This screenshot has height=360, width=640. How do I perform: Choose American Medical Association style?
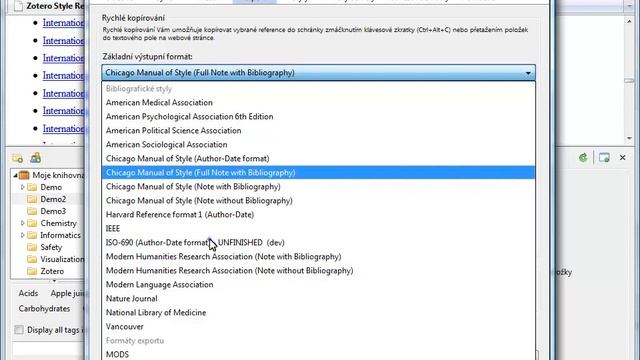318,102
